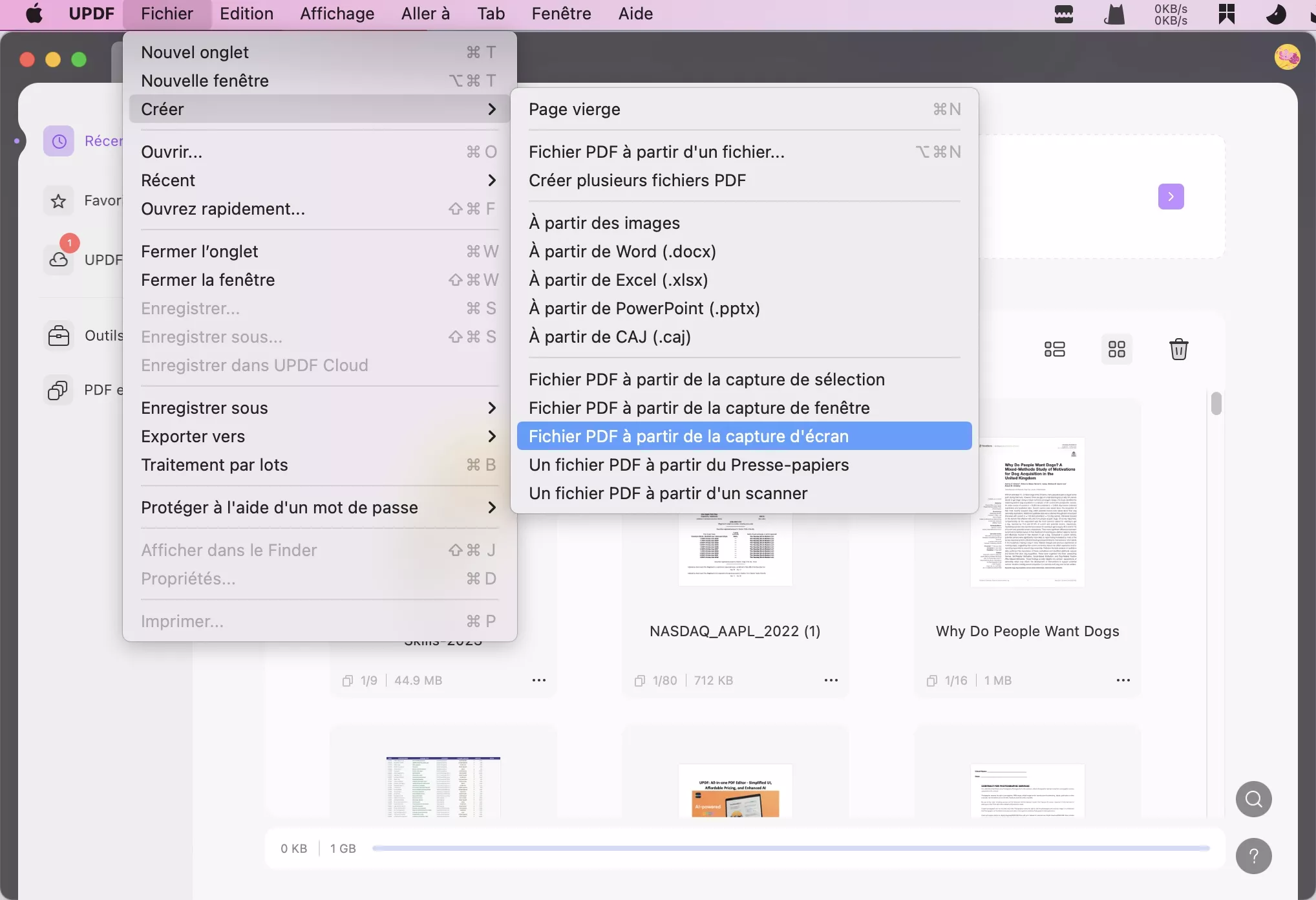Click the purple arrow button
The width and height of the screenshot is (1316, 900).
[1171, 197]
